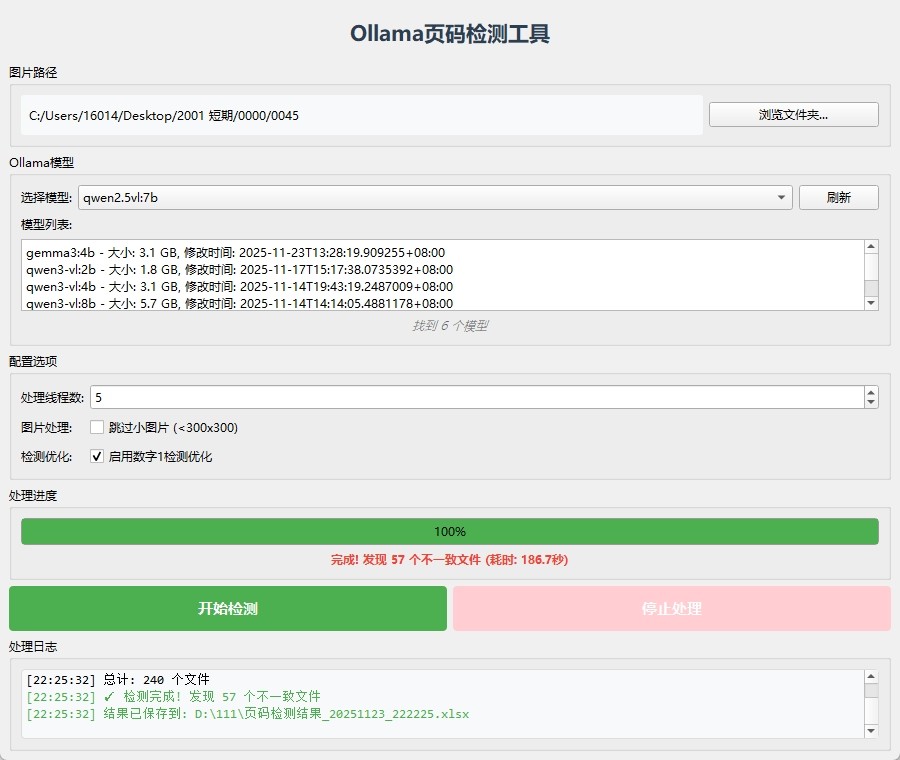
Task: Click the 找到 6 个模型 status text
Action: pyautogui.click(x=450, y=326)
